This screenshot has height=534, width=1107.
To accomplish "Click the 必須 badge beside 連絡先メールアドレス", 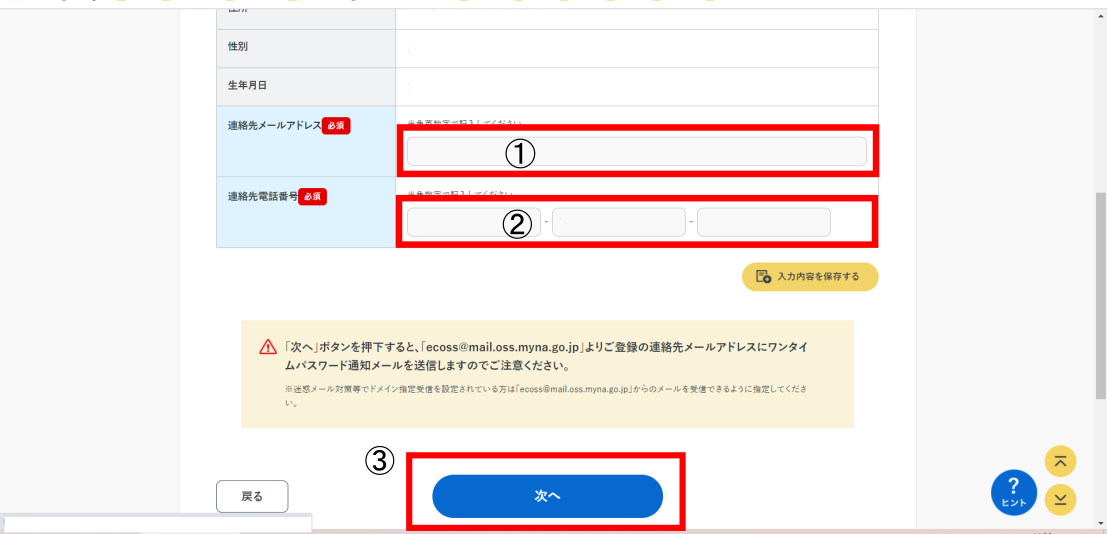I will point(336,126).
